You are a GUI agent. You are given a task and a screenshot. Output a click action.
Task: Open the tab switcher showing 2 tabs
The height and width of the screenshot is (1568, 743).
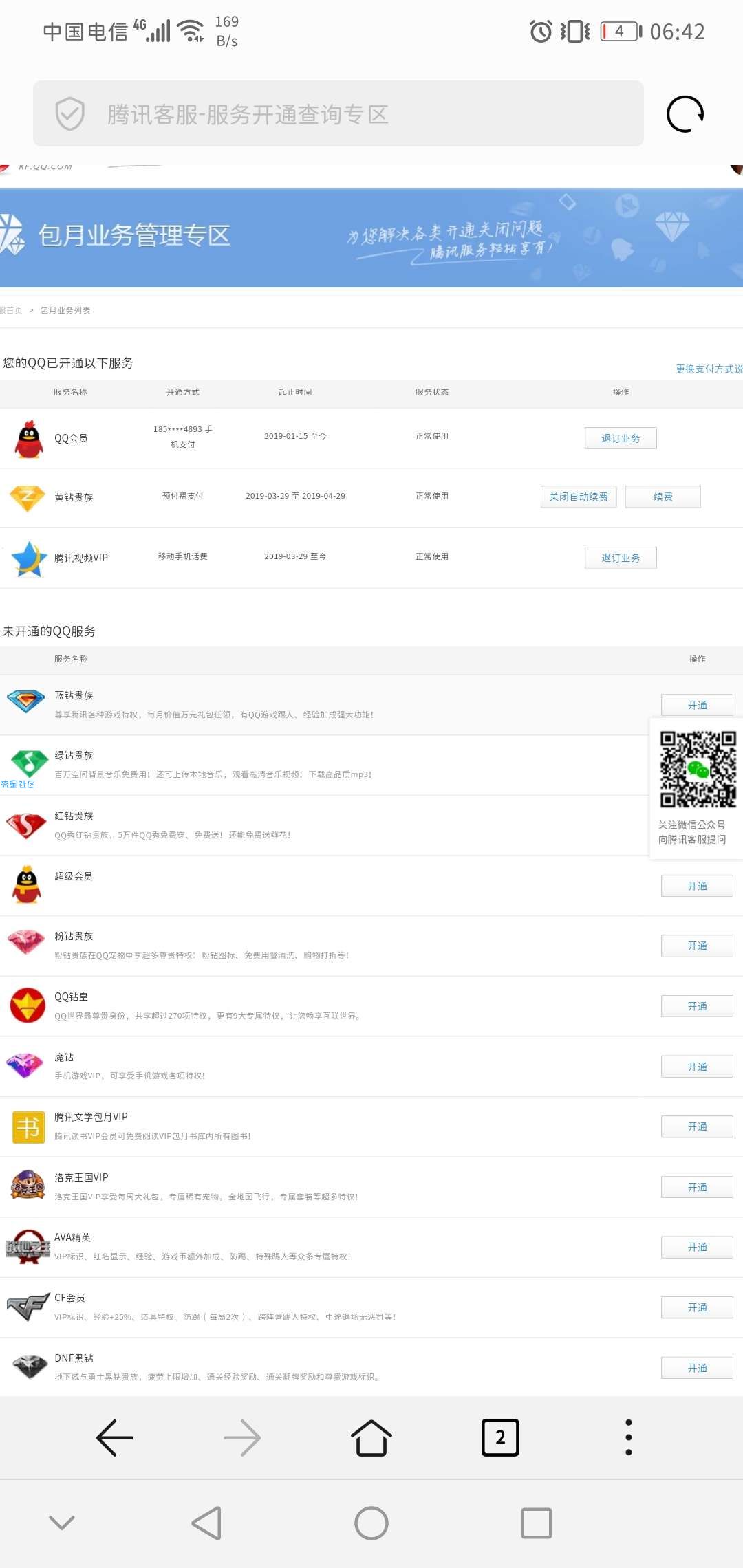coord(500,1437)
